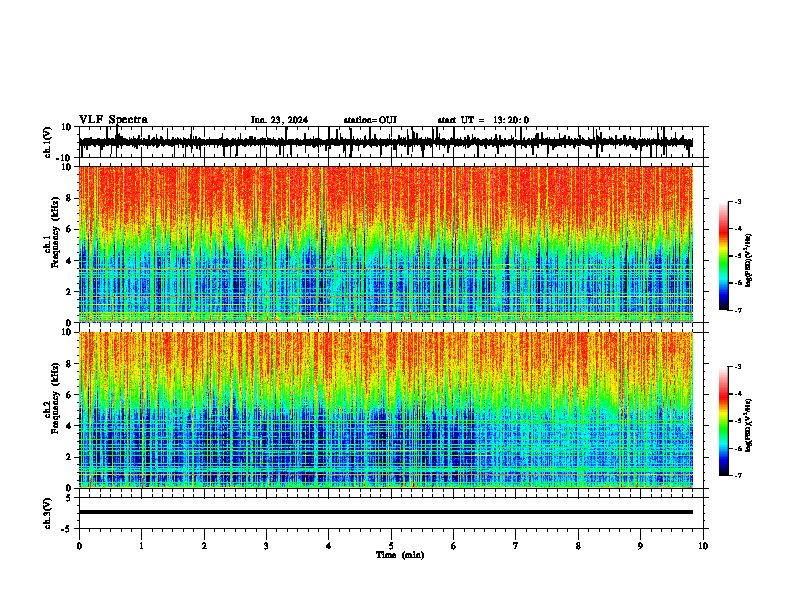Screen dimensions: 792x612
Task: Select the "start UT = 13:20:0" text
Action: coord(483,120)
